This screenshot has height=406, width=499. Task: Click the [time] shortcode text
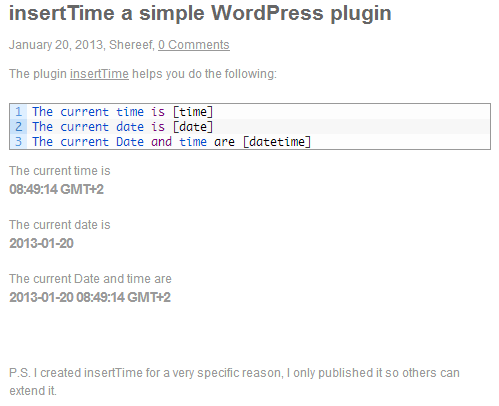(x=193, y=112)
